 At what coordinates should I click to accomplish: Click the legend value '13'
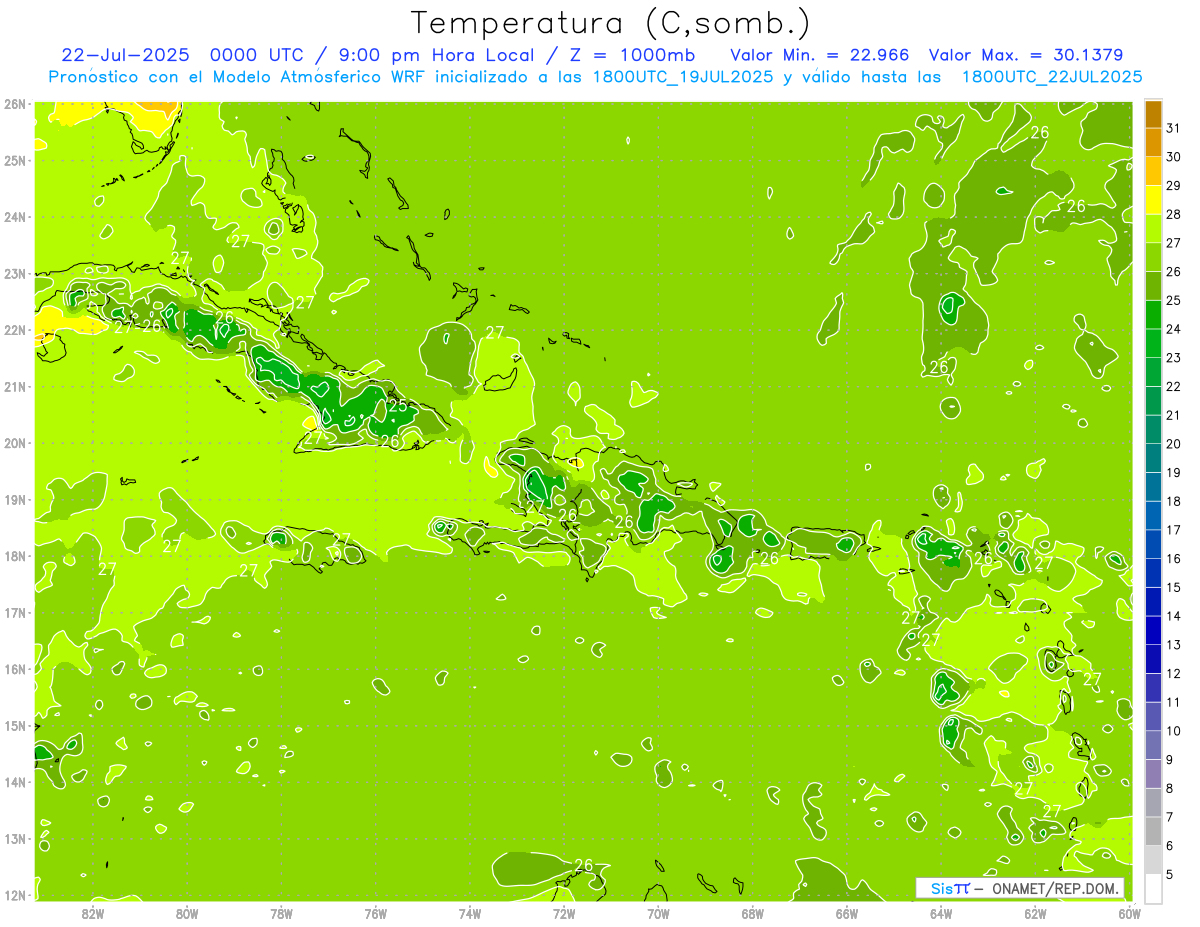click(x=1173, y=644)
